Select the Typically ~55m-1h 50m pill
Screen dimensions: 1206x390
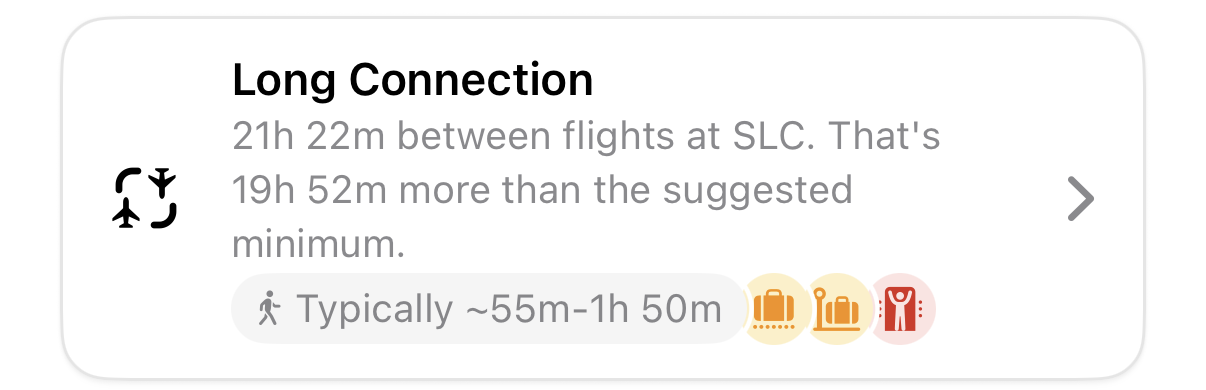(490, 309)
